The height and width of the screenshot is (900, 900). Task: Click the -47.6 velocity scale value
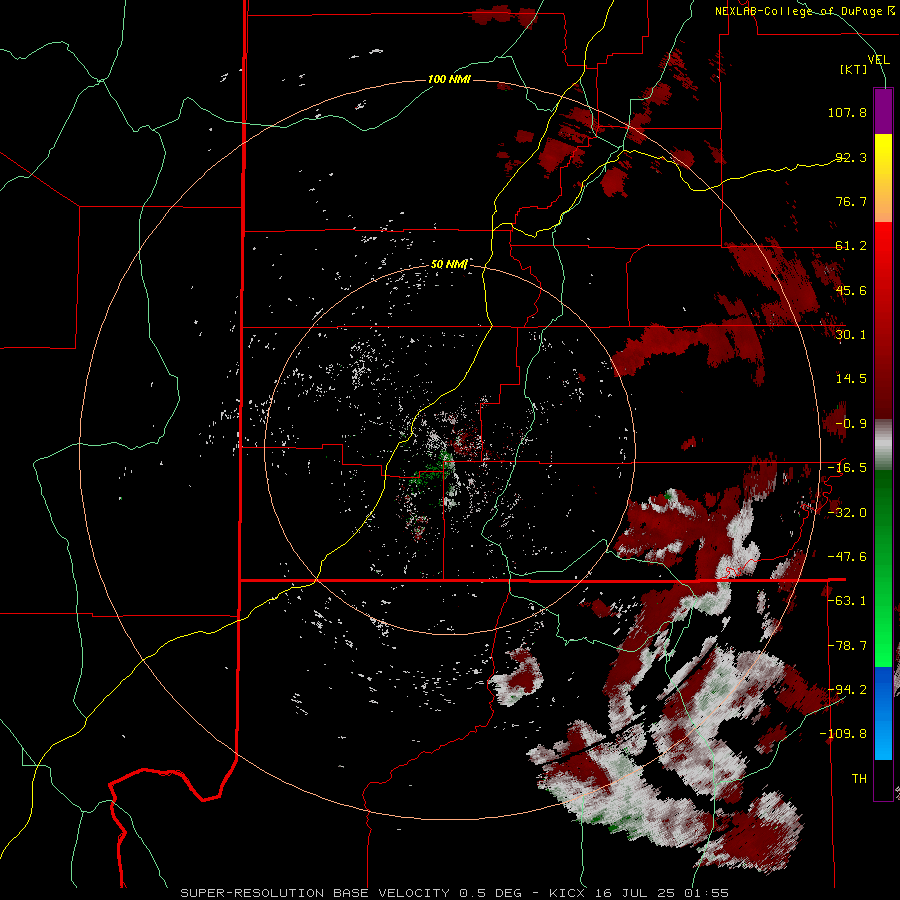(x=847, y=557)
